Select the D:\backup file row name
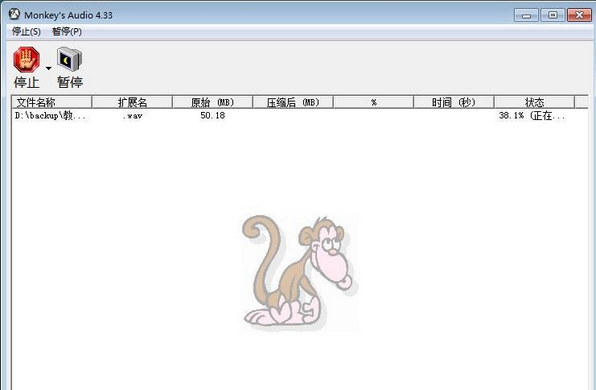The image size is (596, 390). [51, 116]
